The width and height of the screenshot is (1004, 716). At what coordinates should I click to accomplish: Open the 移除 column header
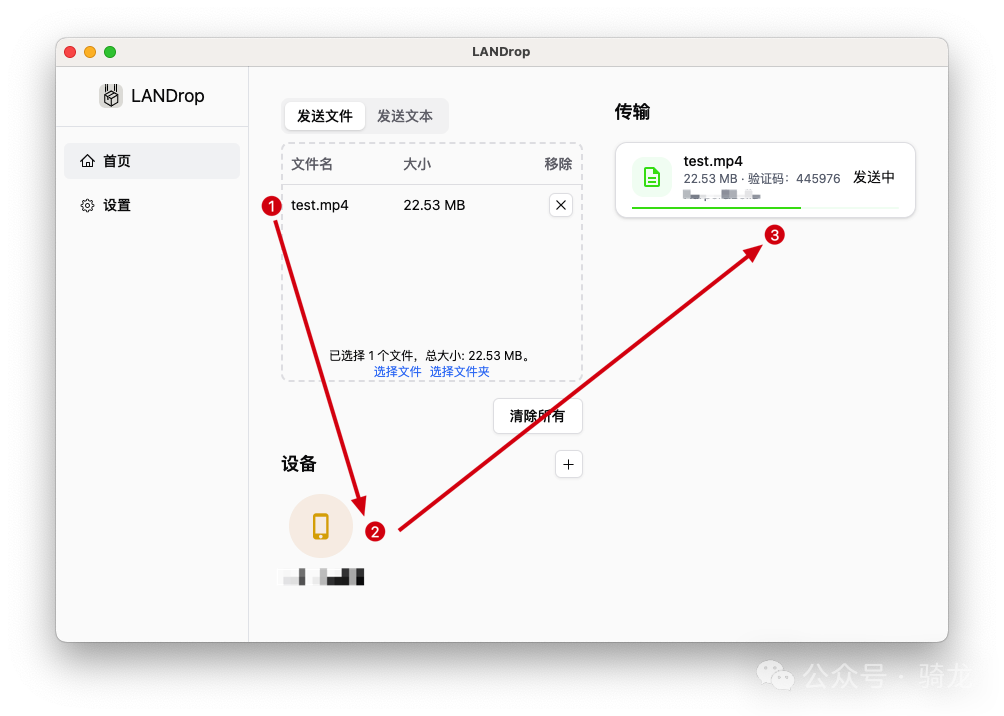(x=558, y=163)
